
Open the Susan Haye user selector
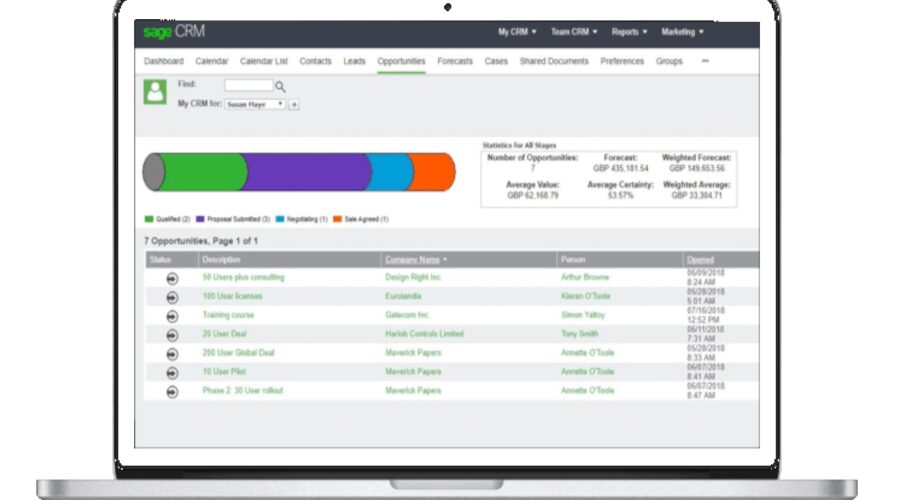click(x=254, y=104)
